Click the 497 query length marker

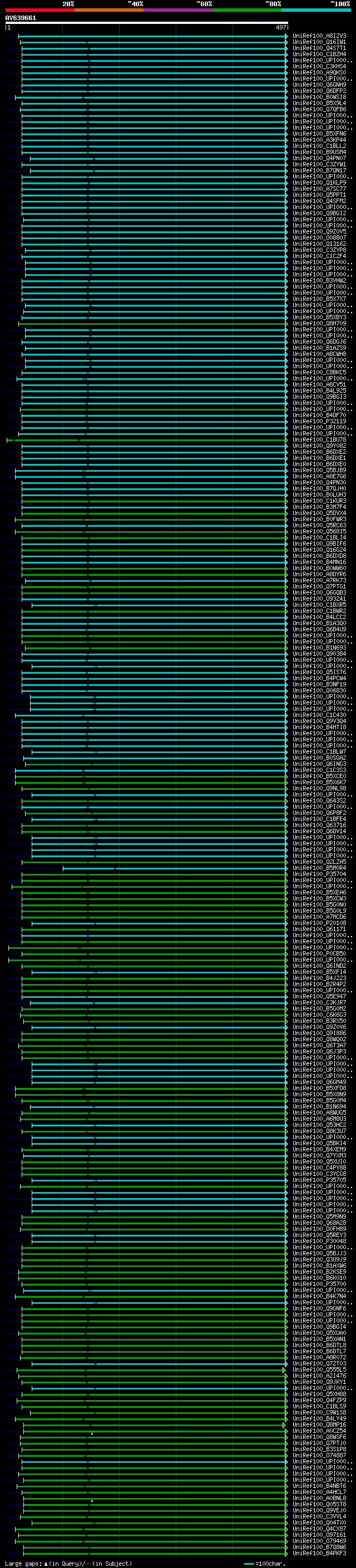[281, 27]
